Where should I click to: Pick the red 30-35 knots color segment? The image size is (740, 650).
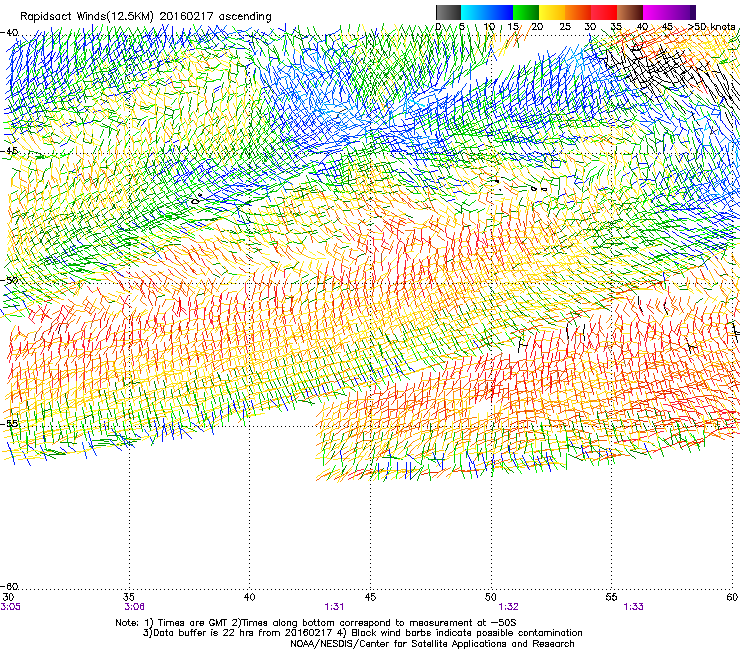pyautogui.click(x=604, y=12)
